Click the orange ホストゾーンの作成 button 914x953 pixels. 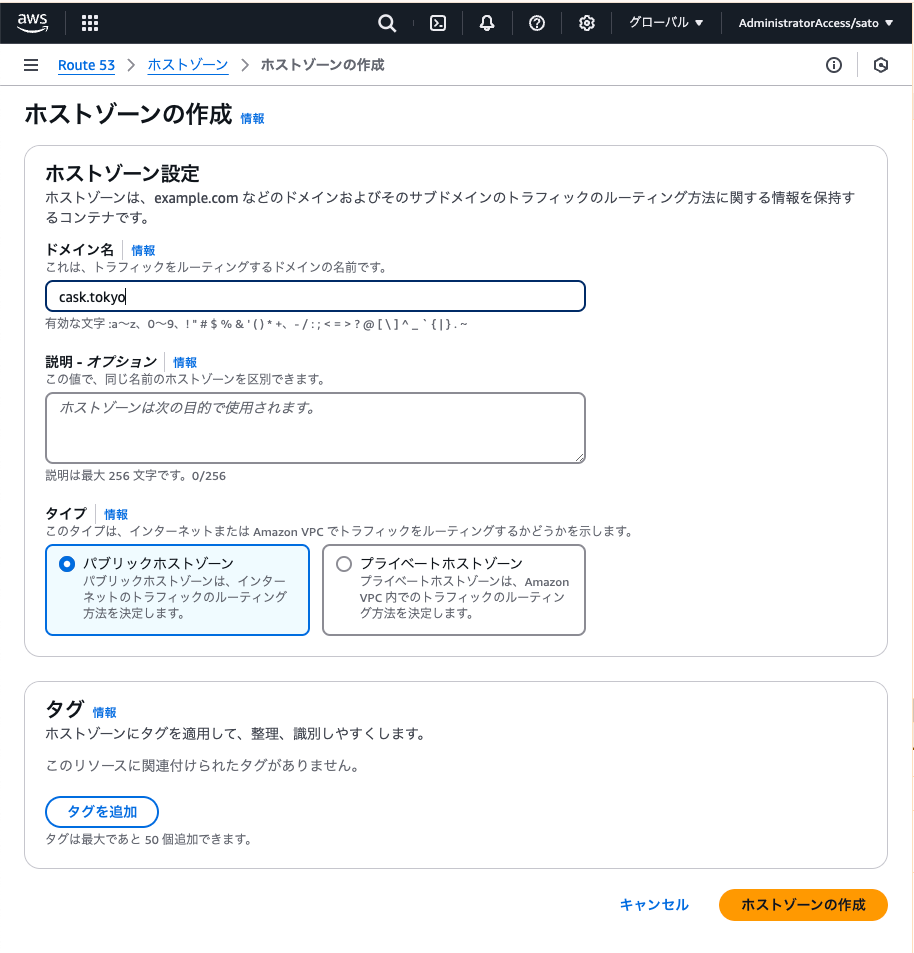click(x=803, y=905)
